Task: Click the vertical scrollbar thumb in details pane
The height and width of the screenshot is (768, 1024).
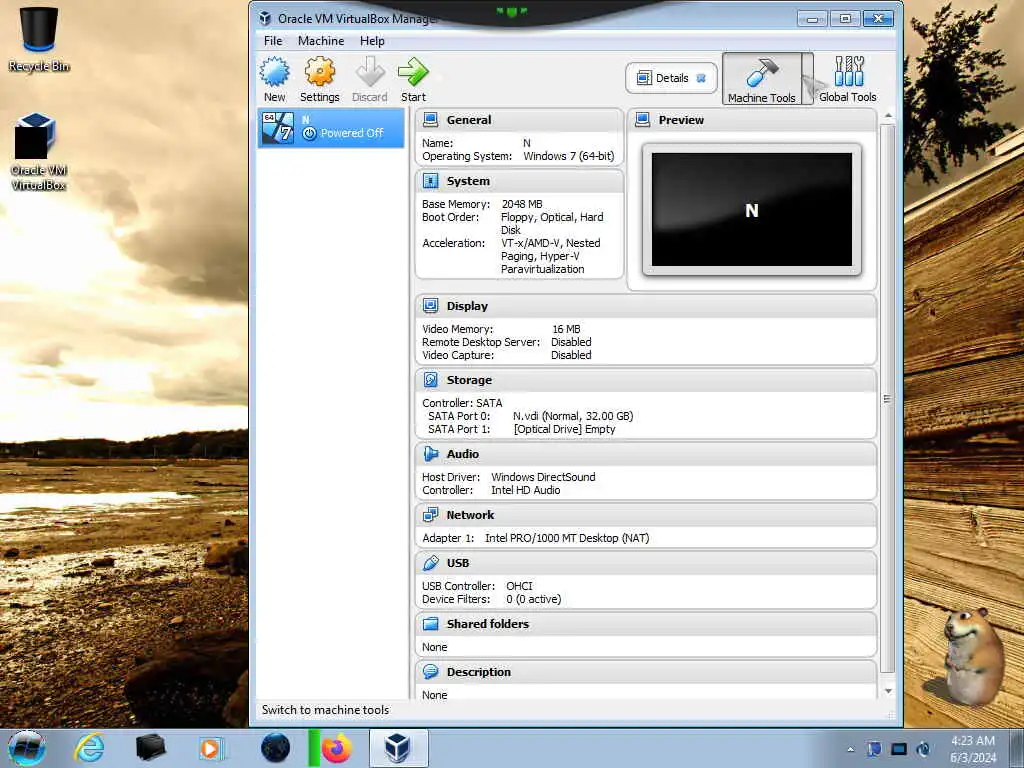Action: (x=888, y=398)
